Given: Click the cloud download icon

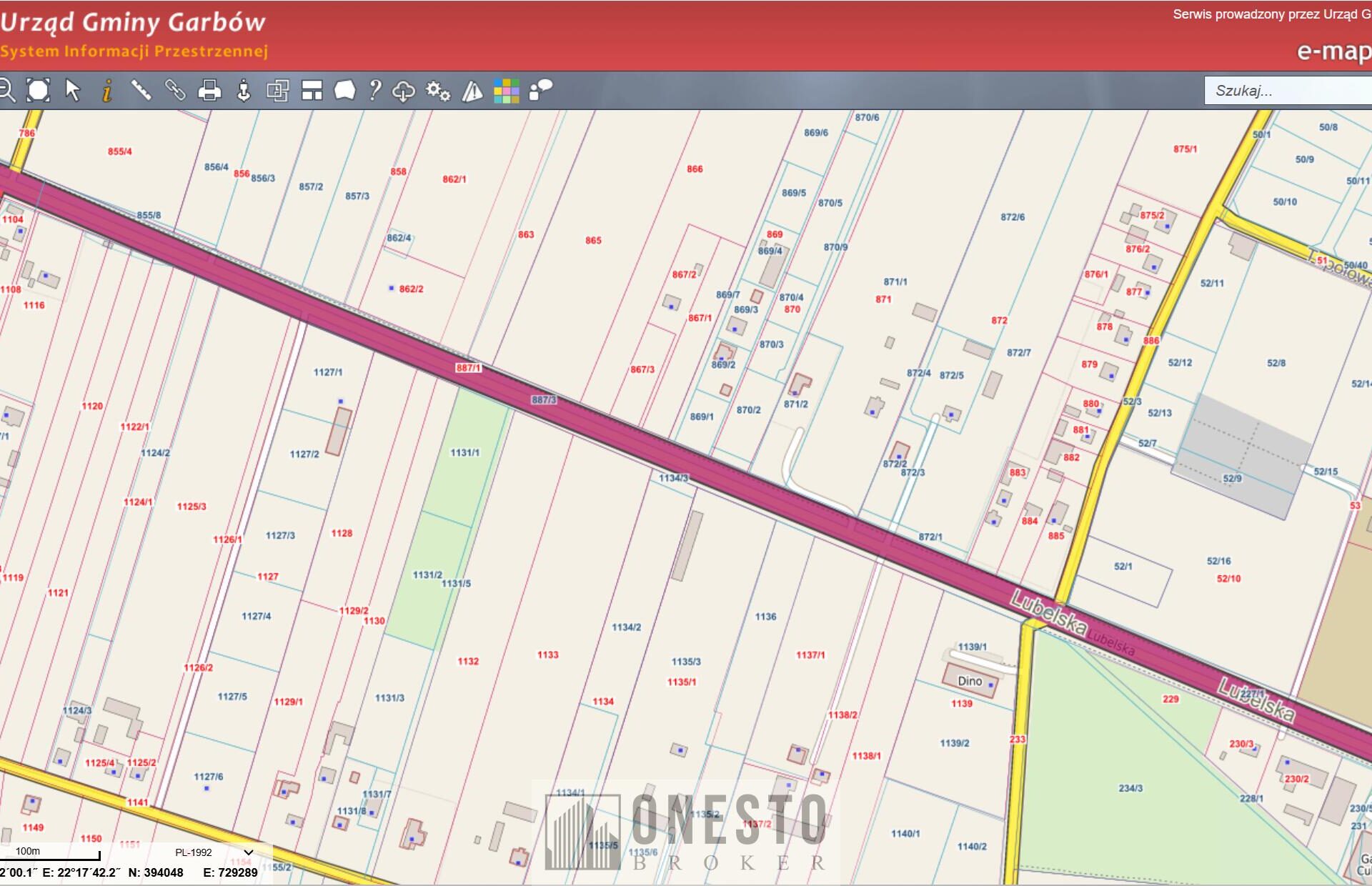Looking at the screenshot, I should tap(404, 91).
